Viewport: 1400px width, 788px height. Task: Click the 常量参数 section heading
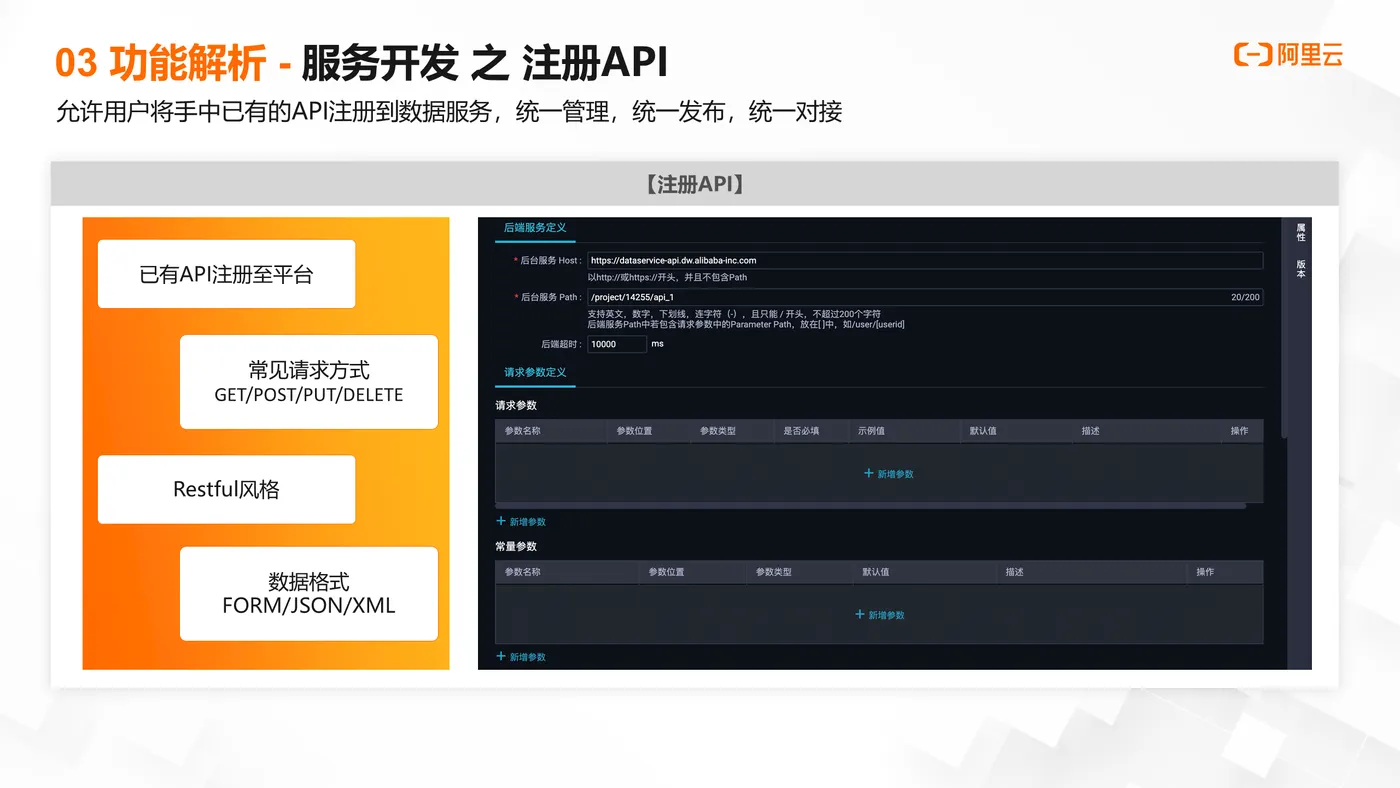516,547
